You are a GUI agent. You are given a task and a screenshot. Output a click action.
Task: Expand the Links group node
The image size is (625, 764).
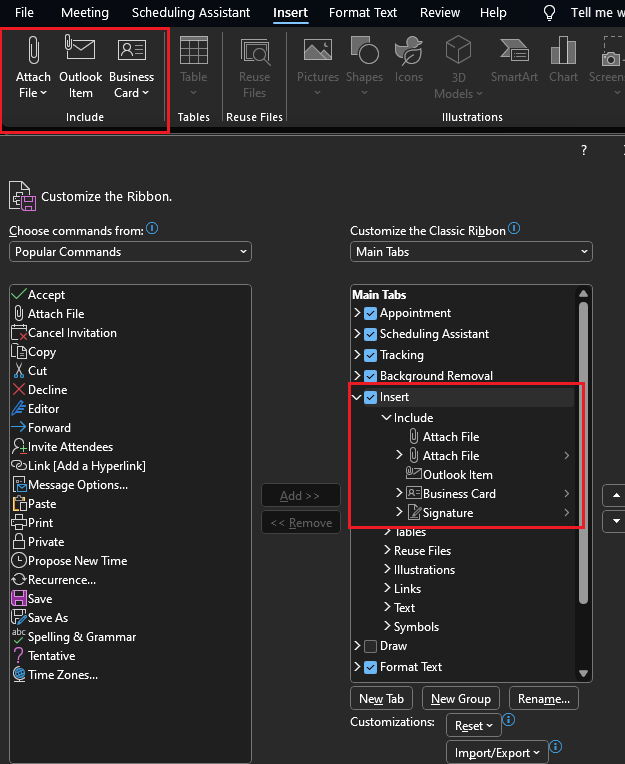387,588
